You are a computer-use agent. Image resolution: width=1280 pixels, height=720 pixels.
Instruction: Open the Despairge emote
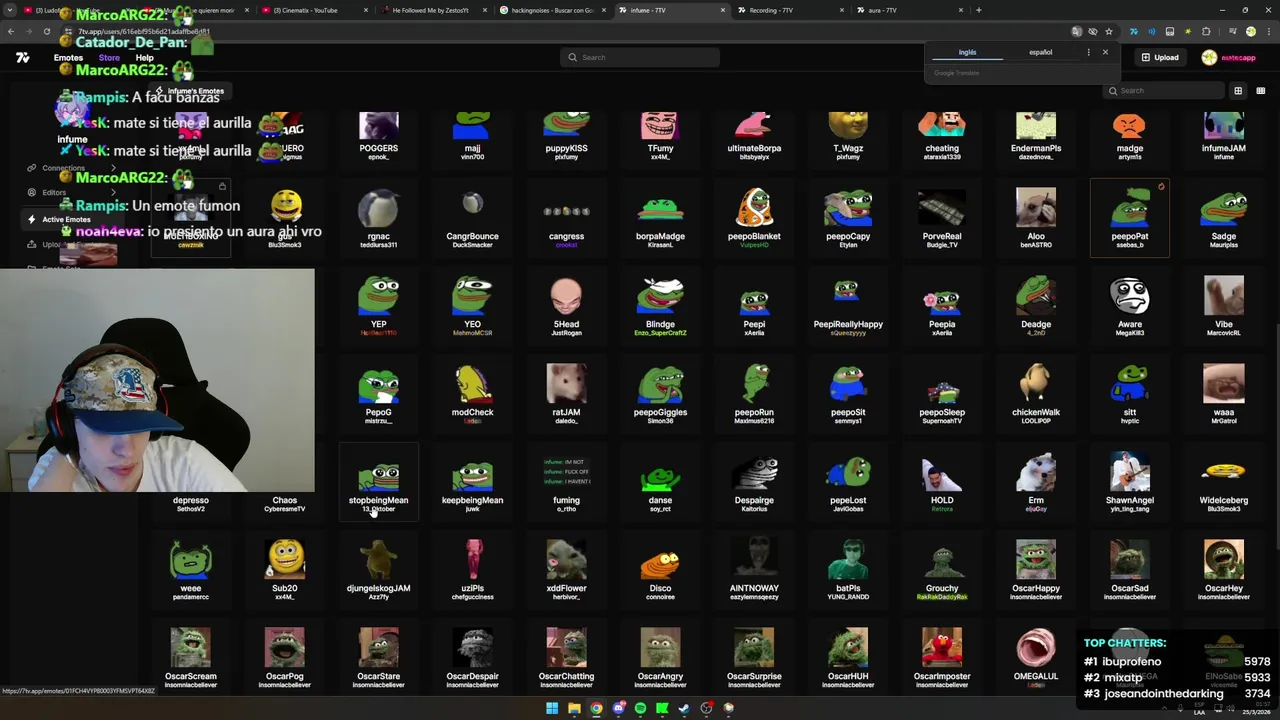[754, 482]
